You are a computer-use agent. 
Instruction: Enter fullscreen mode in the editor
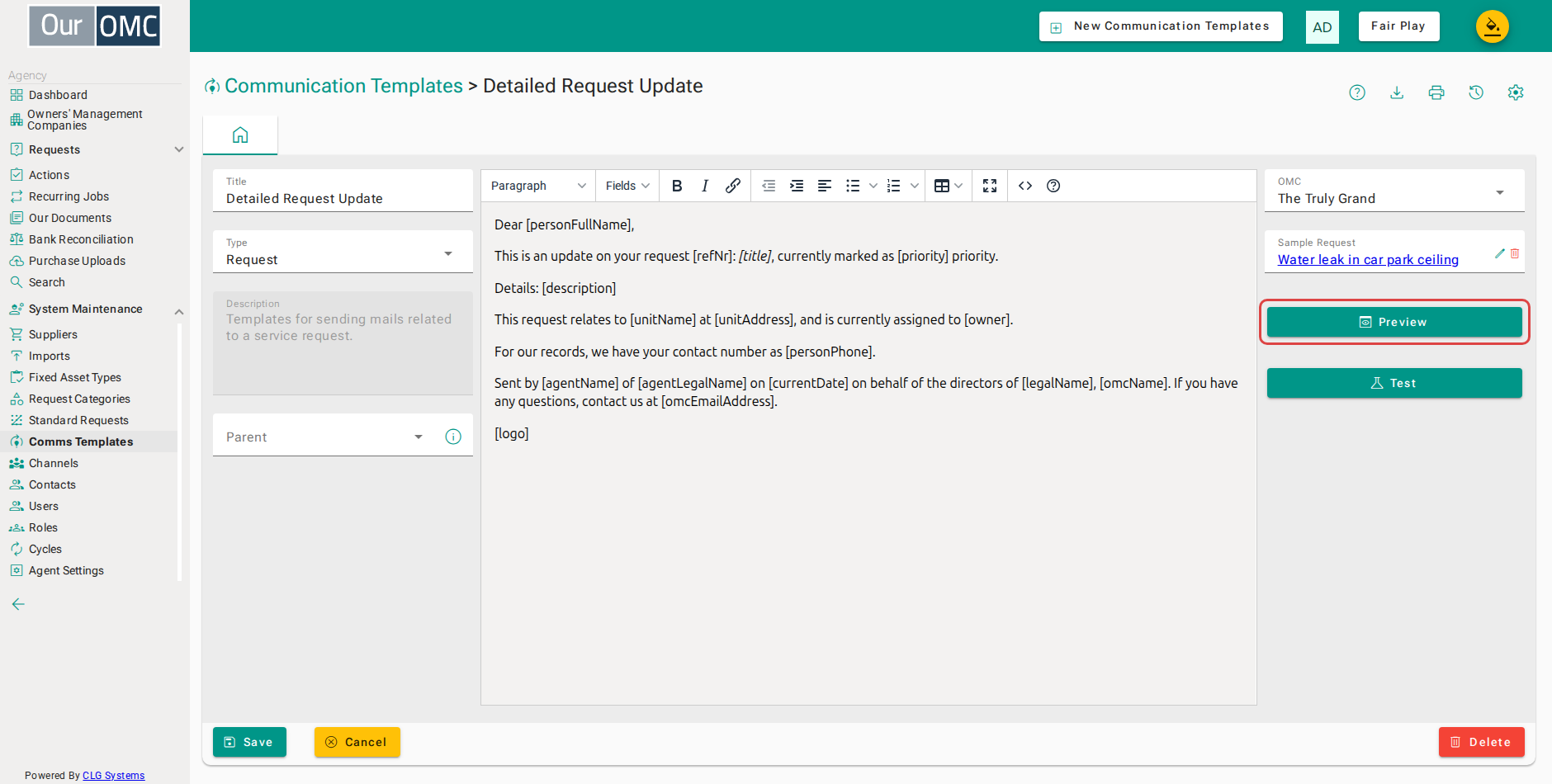(x=990, y=186)
